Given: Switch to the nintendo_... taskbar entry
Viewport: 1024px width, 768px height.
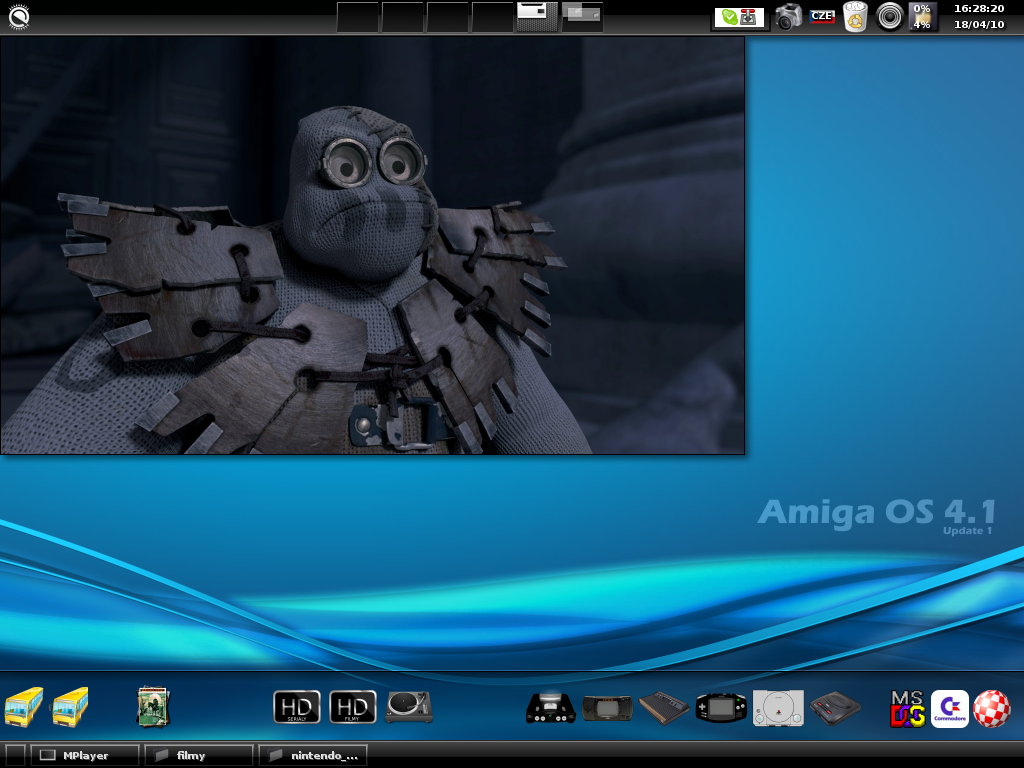Looking at the screenshot, I should (x=312, y=756).
